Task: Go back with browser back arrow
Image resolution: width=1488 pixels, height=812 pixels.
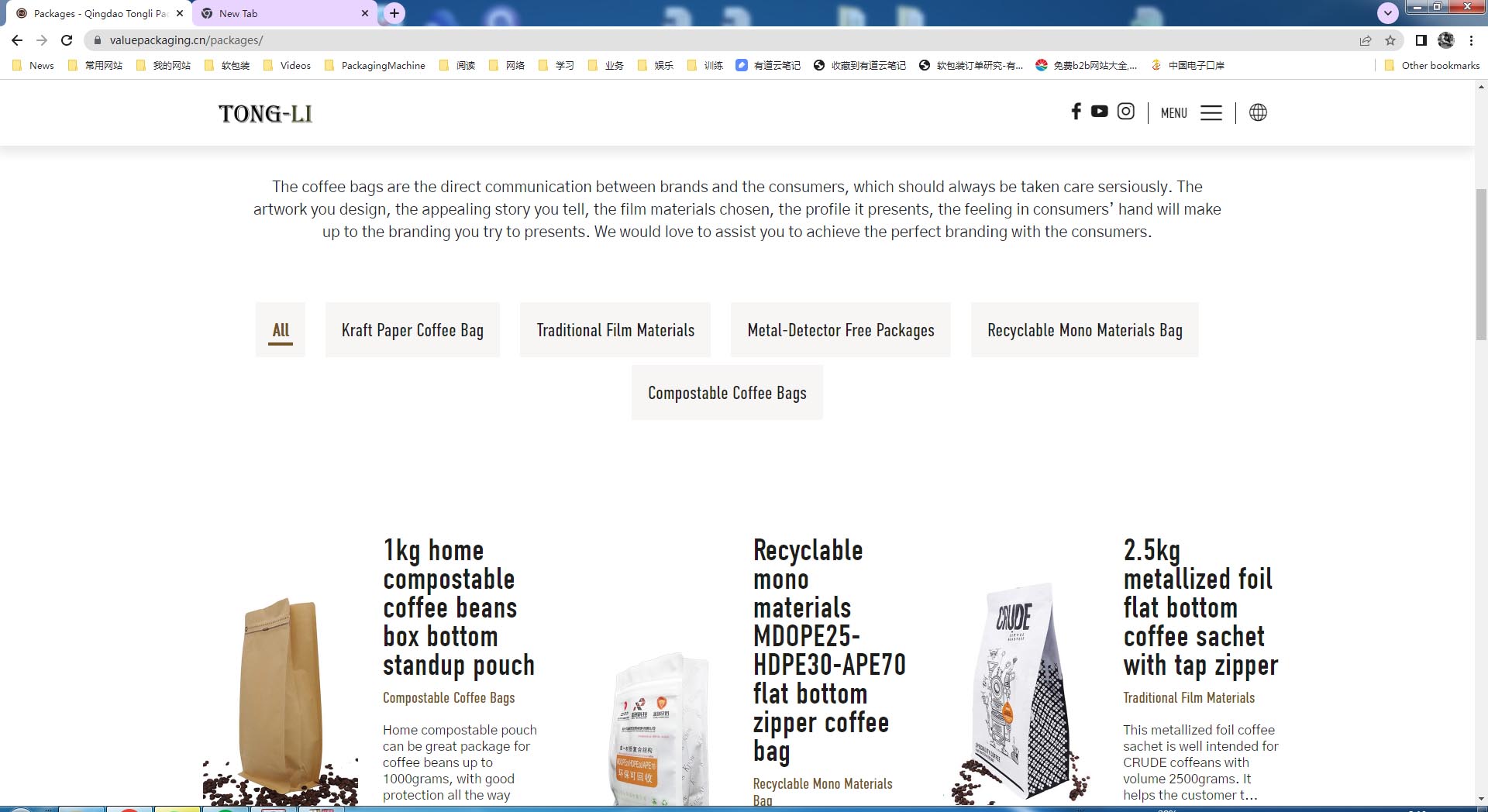Action: click(x=17, y=40)
